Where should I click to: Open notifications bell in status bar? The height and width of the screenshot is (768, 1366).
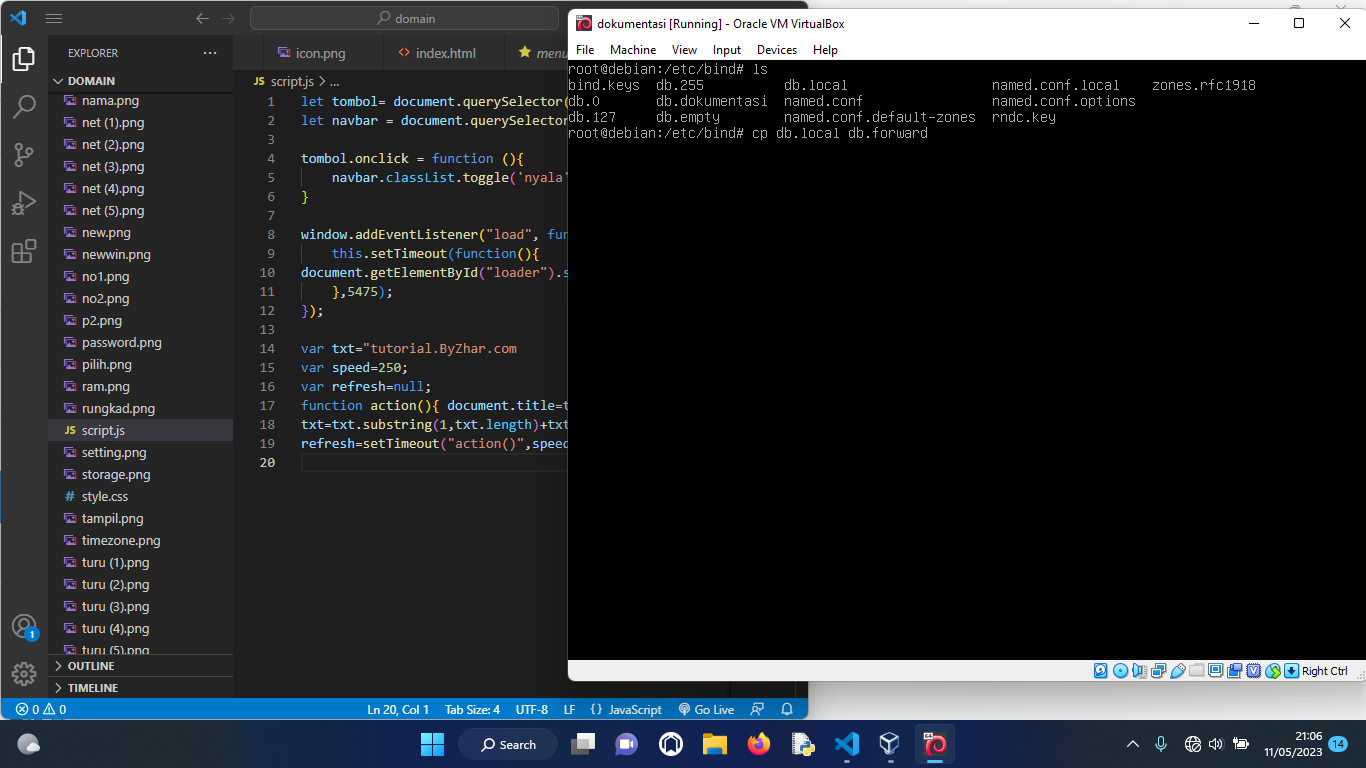click(788, 709)
